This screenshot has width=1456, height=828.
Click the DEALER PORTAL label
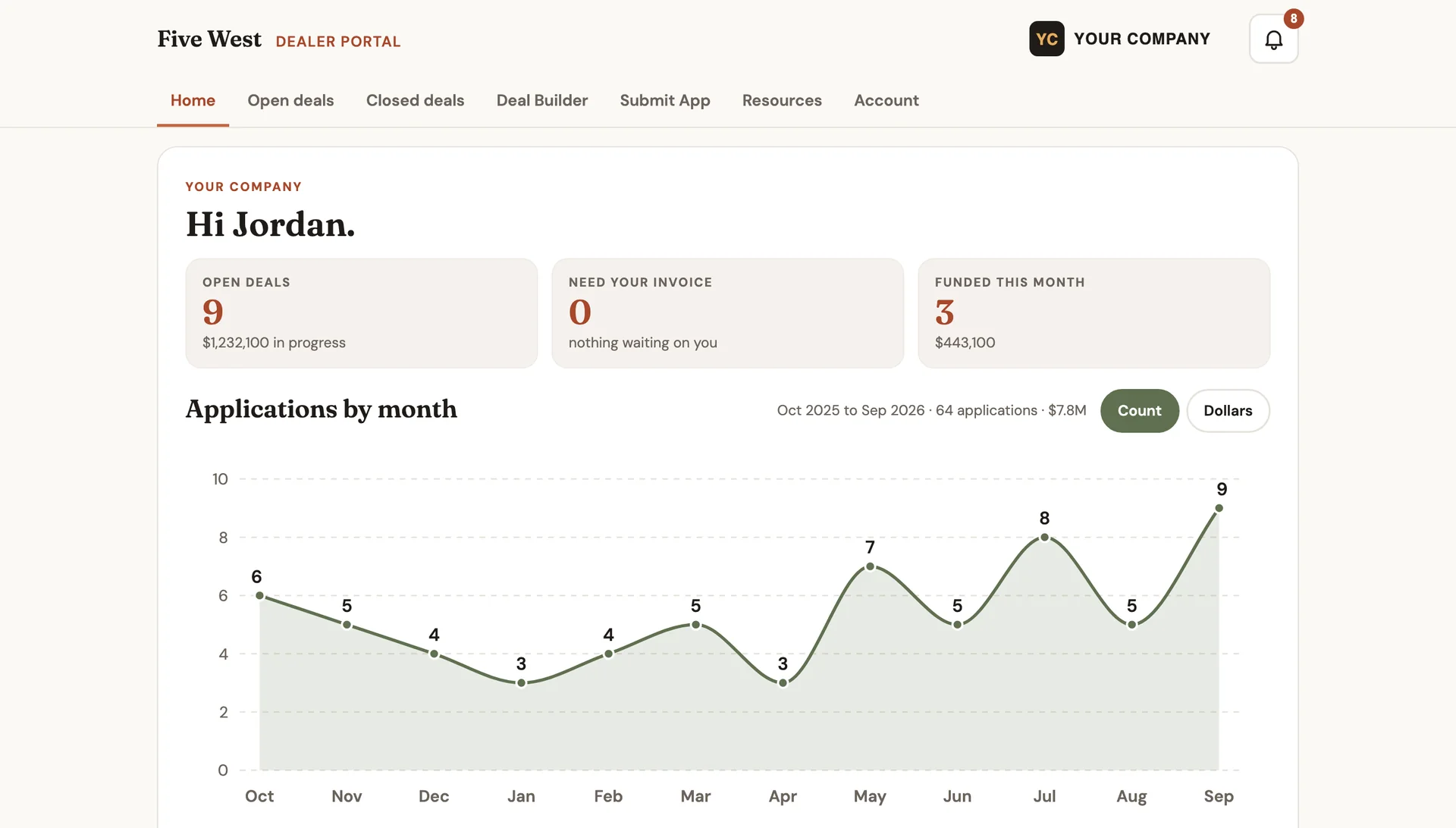tap(338, 42)
